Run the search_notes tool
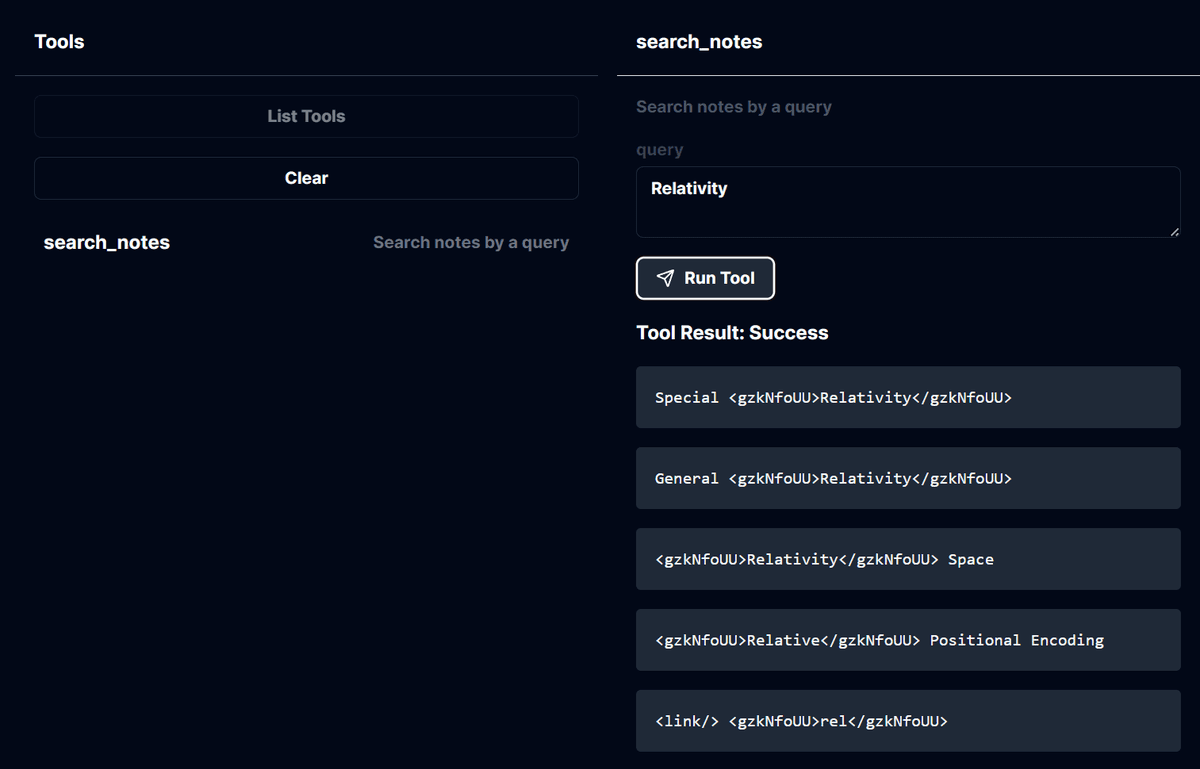Screen dimensions: 1200x769 click(x=705, y=278)
